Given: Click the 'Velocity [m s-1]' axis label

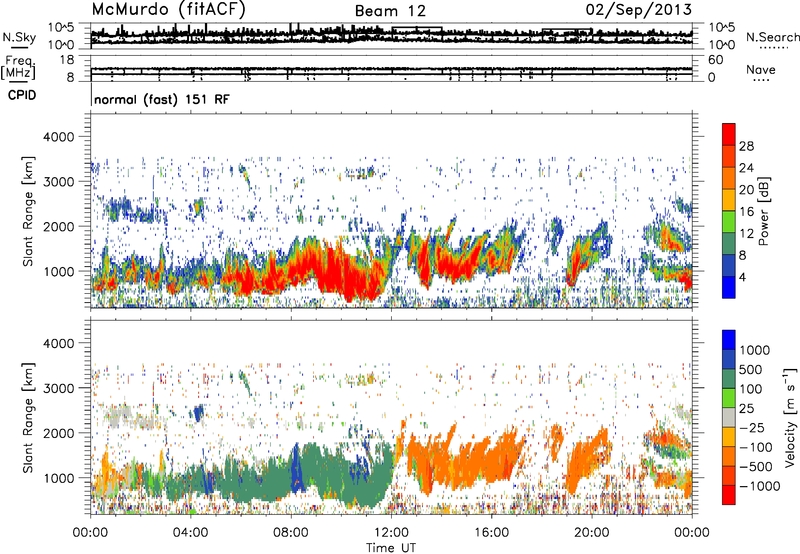Looking at the screenshot, I should (x=790, y=418).
